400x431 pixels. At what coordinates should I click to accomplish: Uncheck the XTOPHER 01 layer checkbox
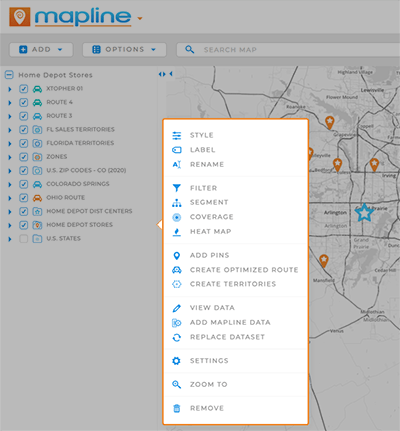tap(23, 89)
